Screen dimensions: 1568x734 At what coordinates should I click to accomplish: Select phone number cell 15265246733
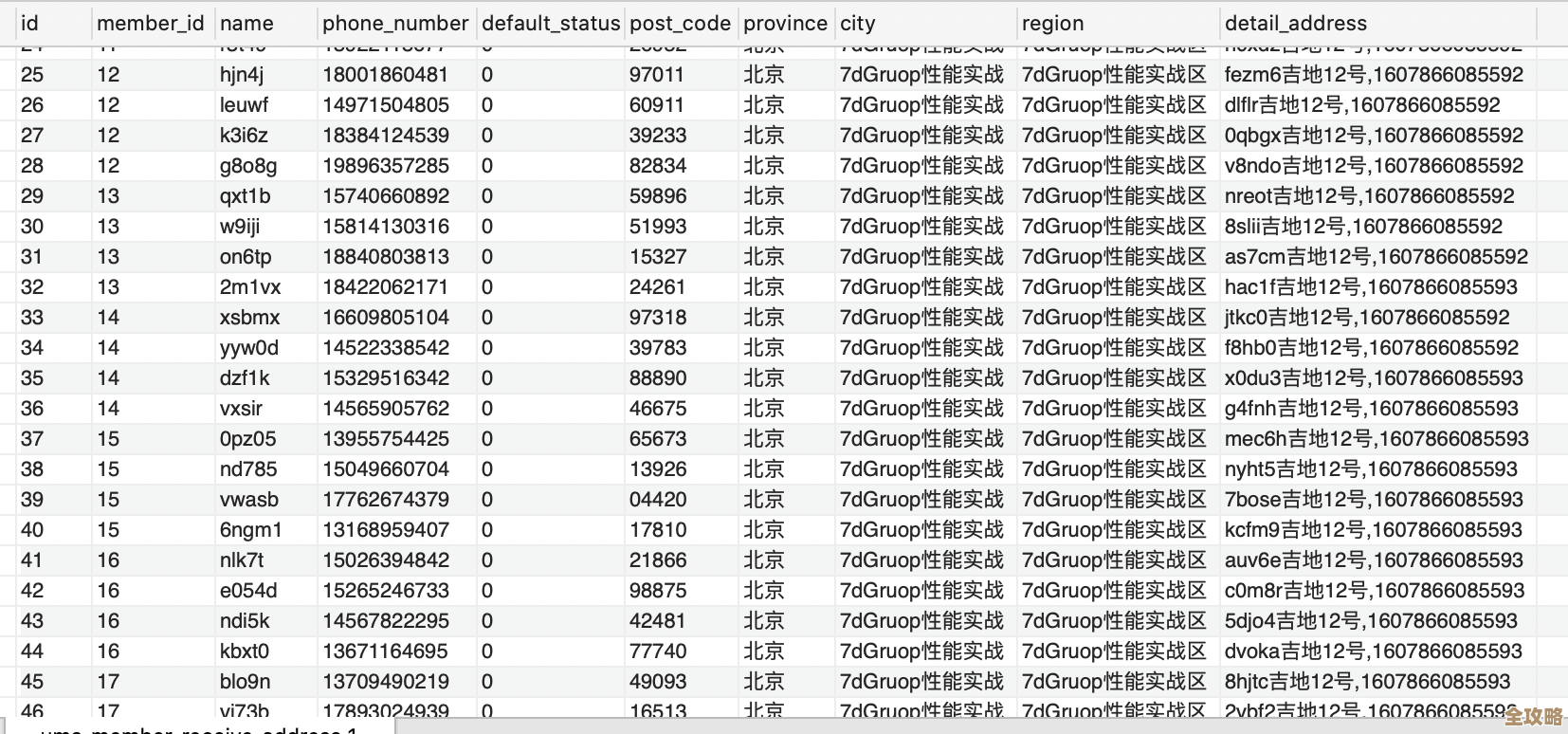tap(386, 591)
